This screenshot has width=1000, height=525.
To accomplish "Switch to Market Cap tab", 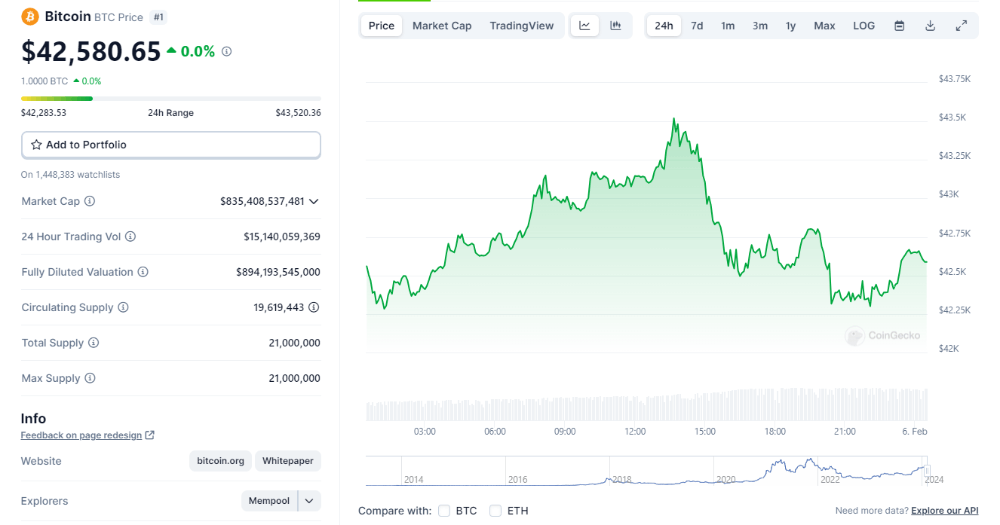I will click(441, 26).
